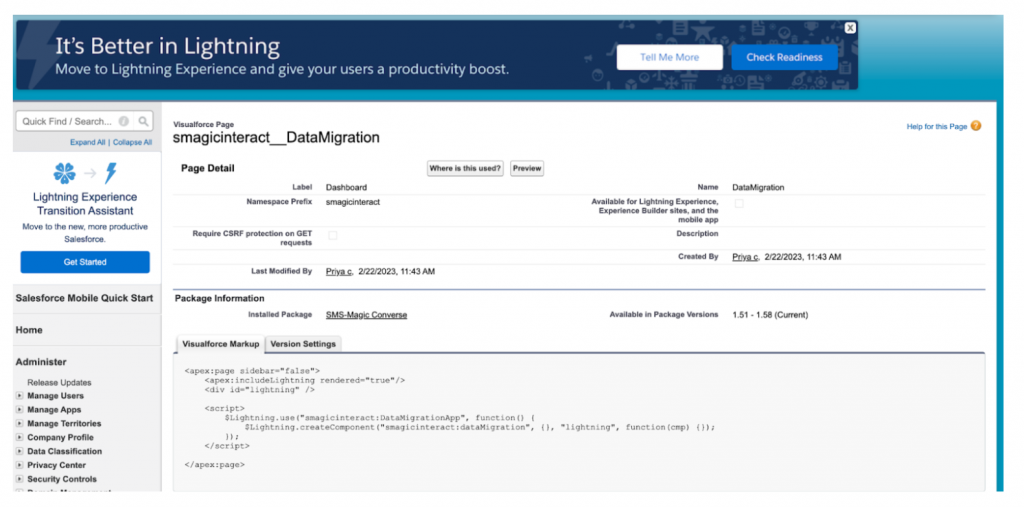Viewport: 1024px width, 507px height.
Task: Select the Visualforce Markup tab
Action: [220, 343]
